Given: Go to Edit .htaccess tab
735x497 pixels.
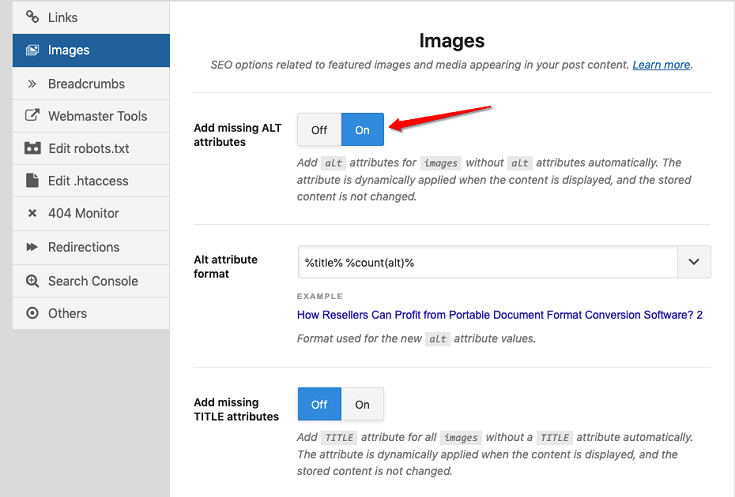Looking at the screenshot, I should point(91,181).
